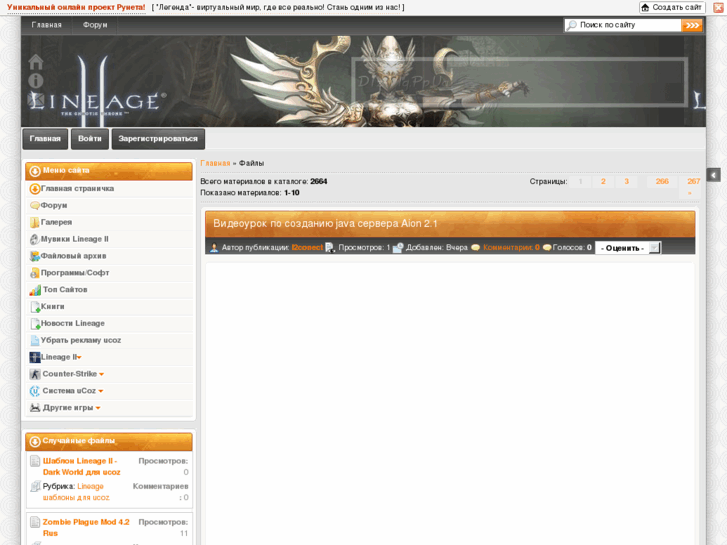Click the home icon in the banner
Image resolution: width=727 pixels, height=545 pixels.
pyautogui.click(x=36, y=62)
